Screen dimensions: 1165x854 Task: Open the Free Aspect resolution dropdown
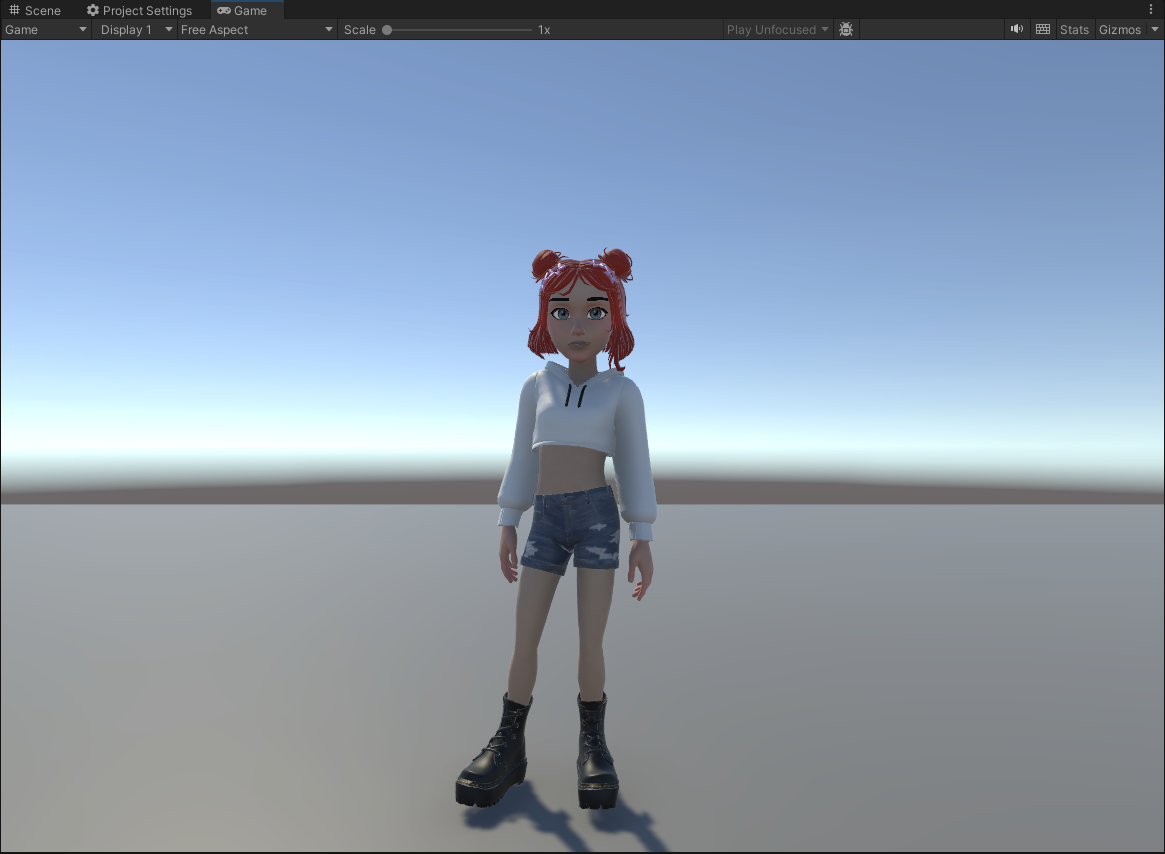pyautogui.click(x=255, y=29)
